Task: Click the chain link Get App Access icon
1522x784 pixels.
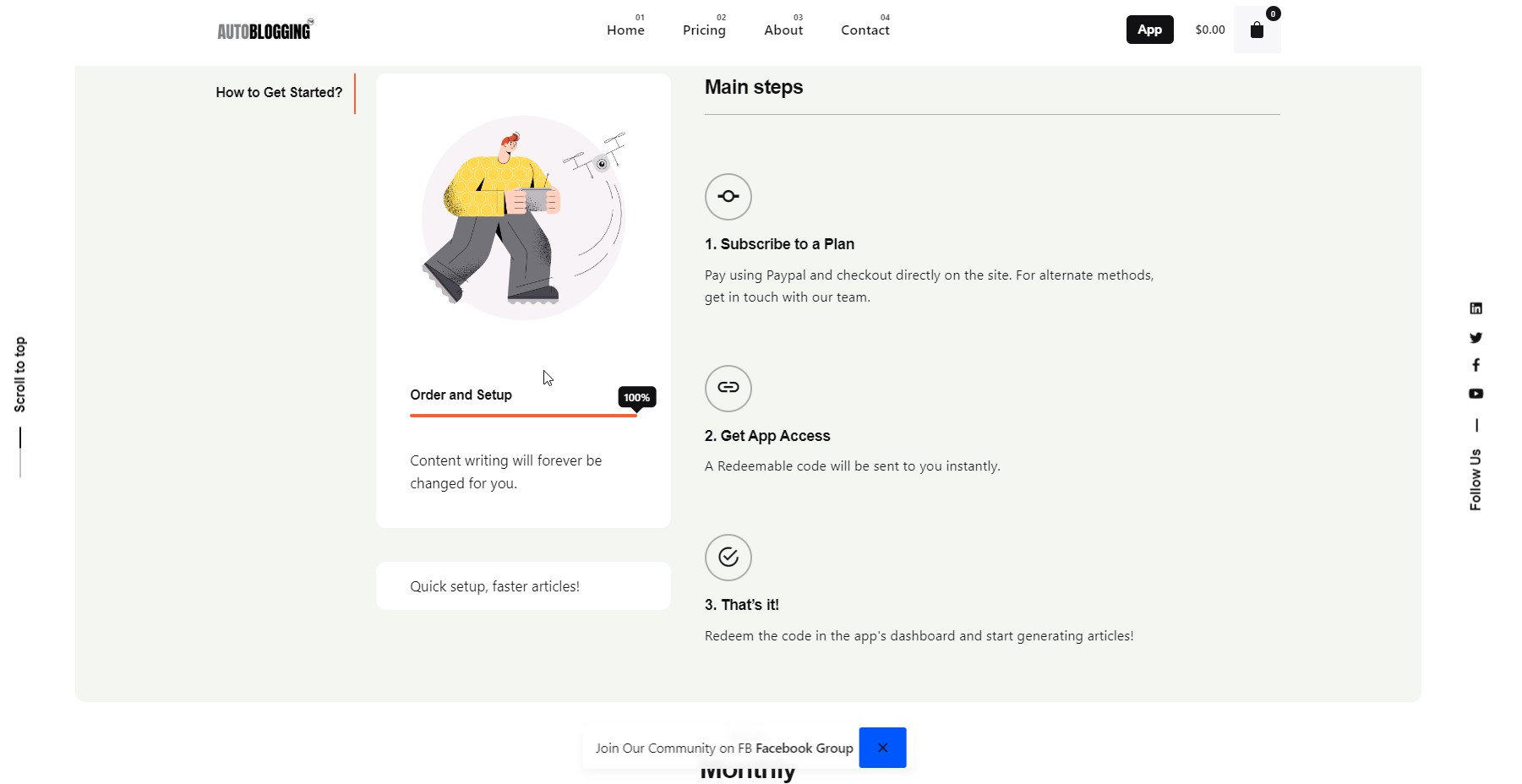Action: coord(728,388)
